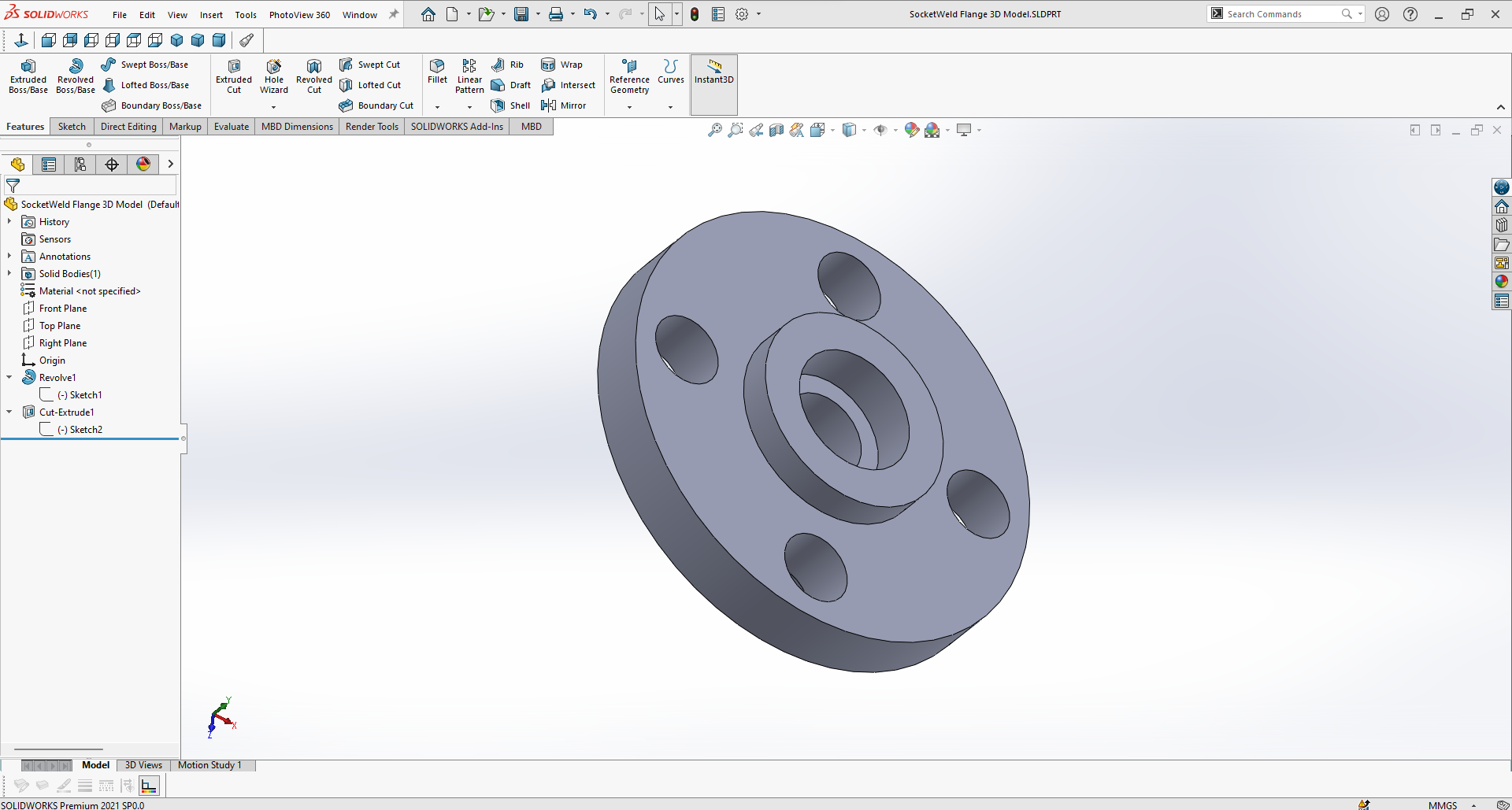Select the Extruded Boss/Base tool

[x=28, y=76]
